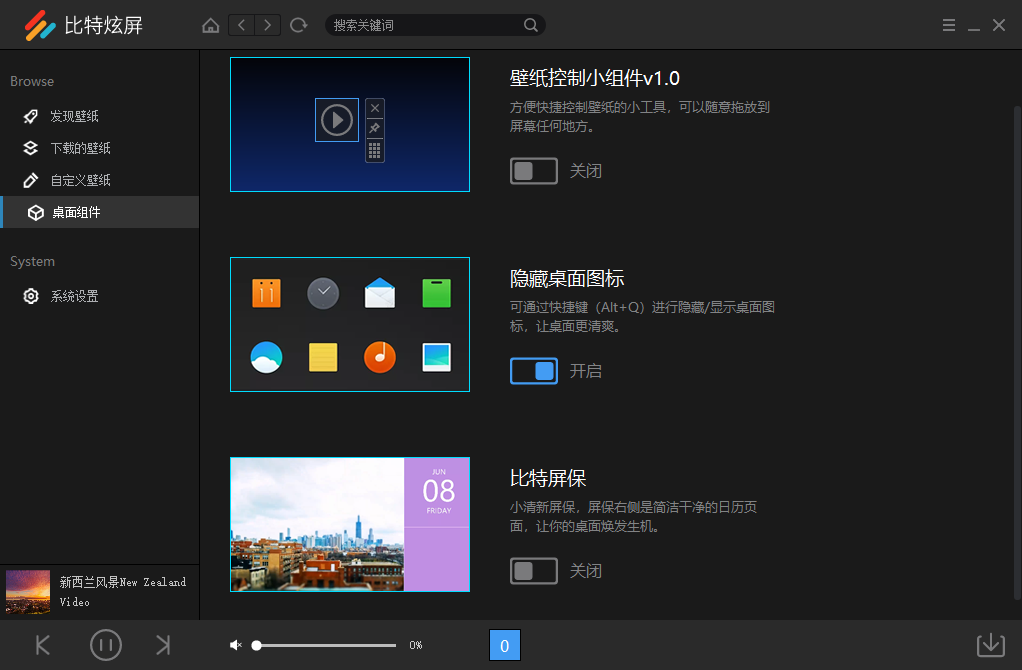Click the 比特炫屏 logo icon
Screen dimensions: 1022x670
tap(40, 25)
